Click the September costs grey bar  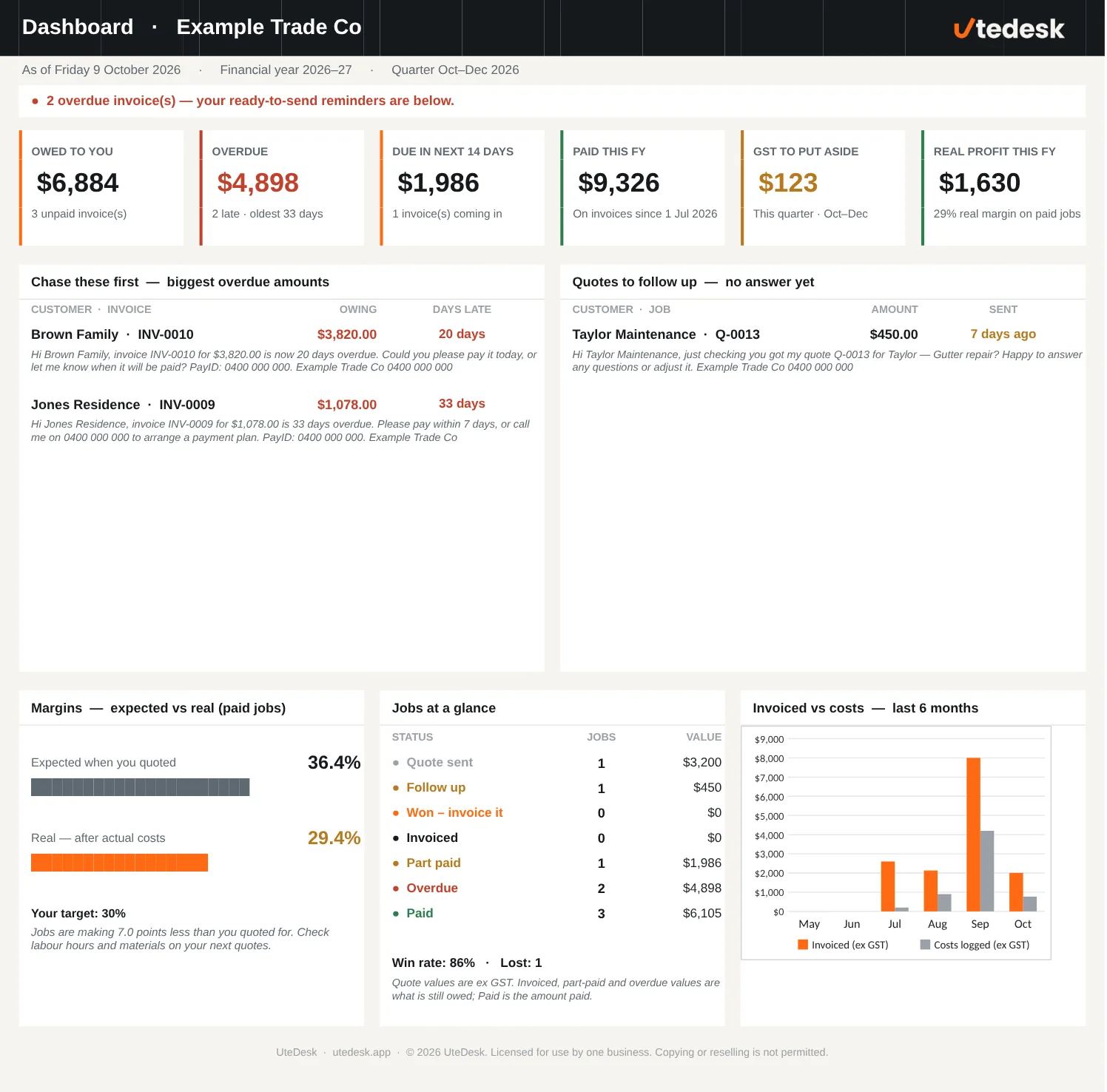[x=987, y=871]
